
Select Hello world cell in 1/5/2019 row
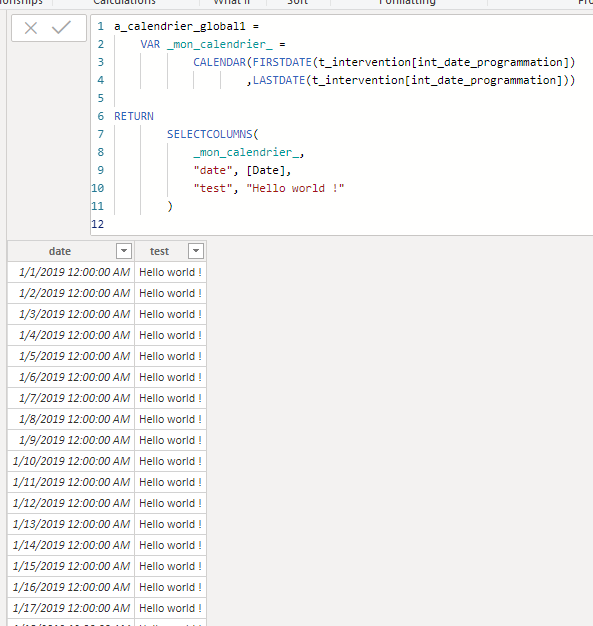tap(171, 356)
